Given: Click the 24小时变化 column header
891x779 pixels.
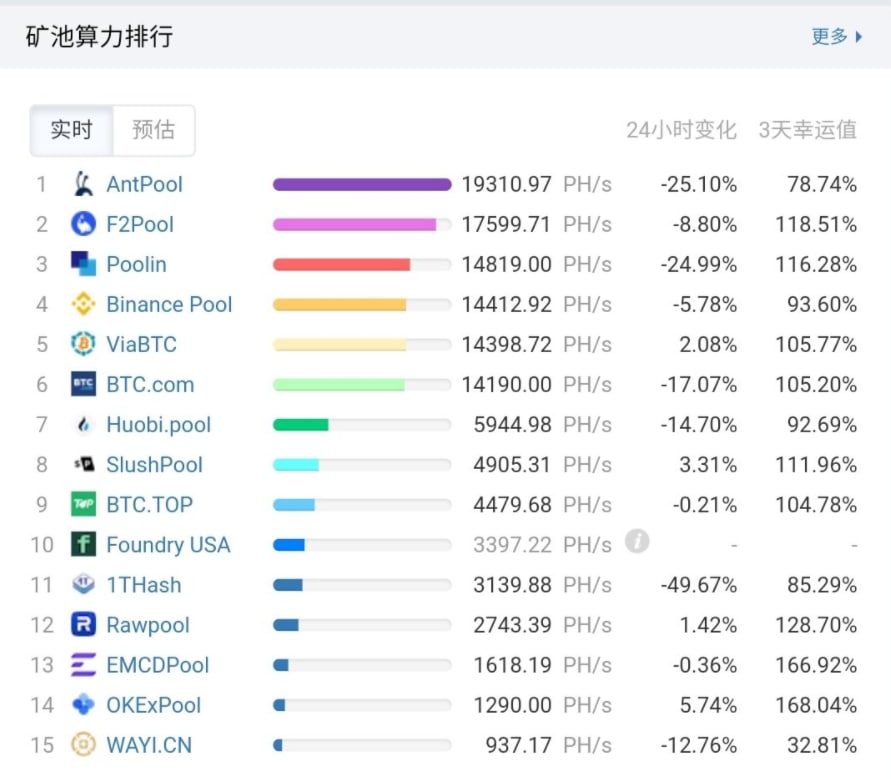Looking at the screenshot, I should pyautogui.click(x=681, y=130).
